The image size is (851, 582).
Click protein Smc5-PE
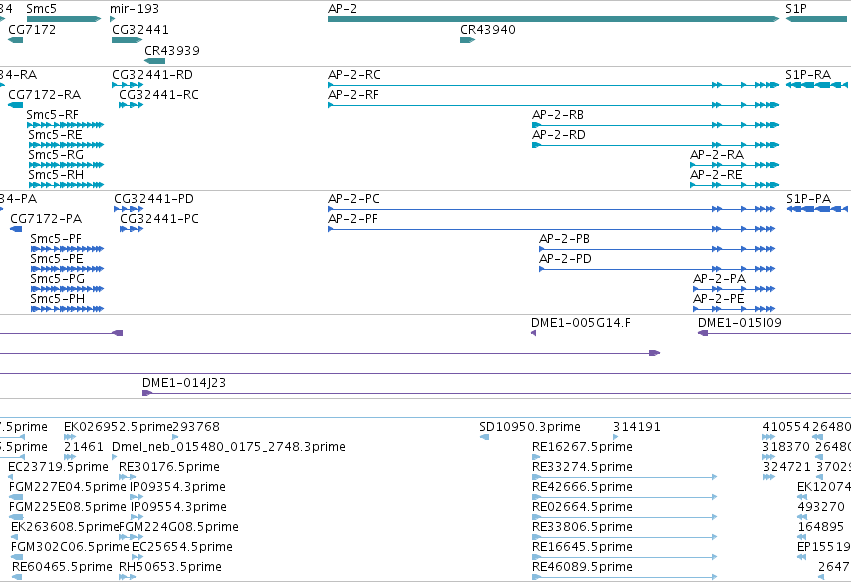point(67,269)
